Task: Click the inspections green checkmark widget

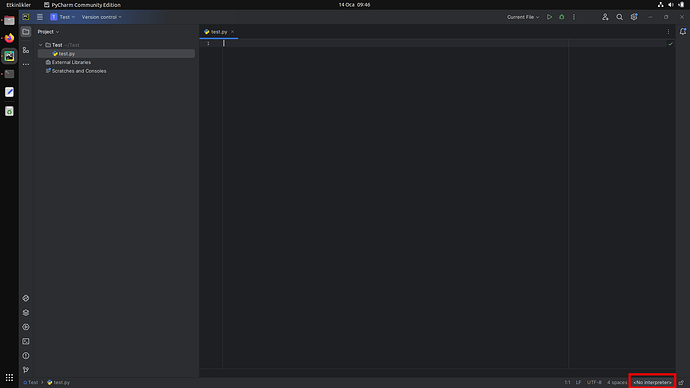Action: click(670, 44)
